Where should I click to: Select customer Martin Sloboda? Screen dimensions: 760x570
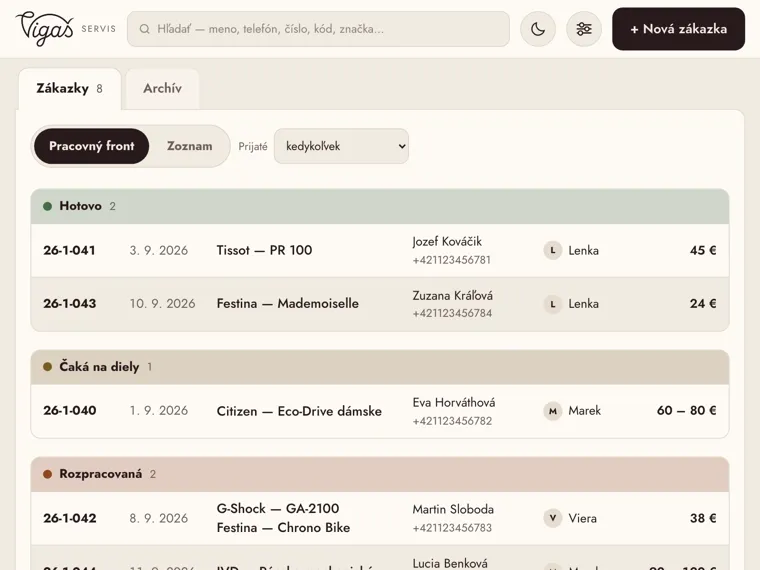[453, 509]
